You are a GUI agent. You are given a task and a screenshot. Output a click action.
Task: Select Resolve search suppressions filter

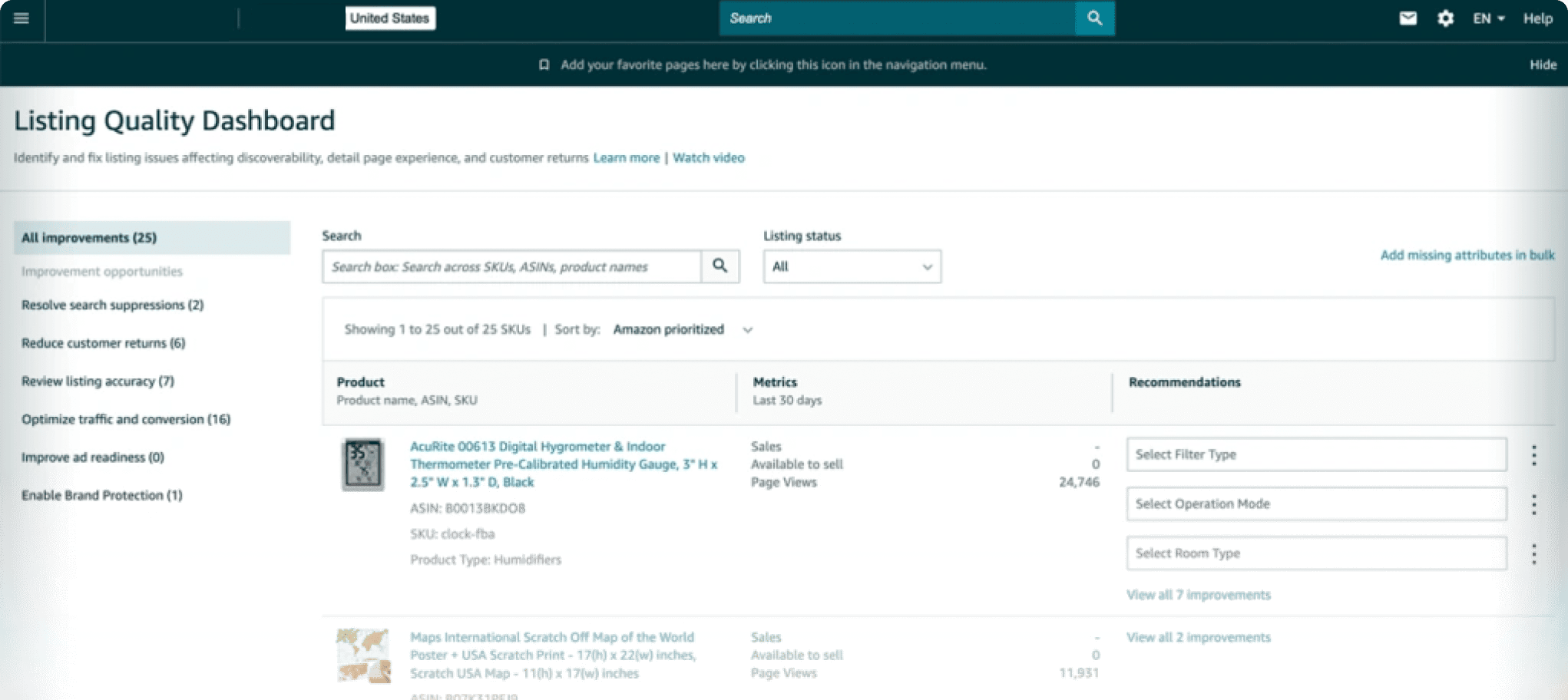[112, 305]
